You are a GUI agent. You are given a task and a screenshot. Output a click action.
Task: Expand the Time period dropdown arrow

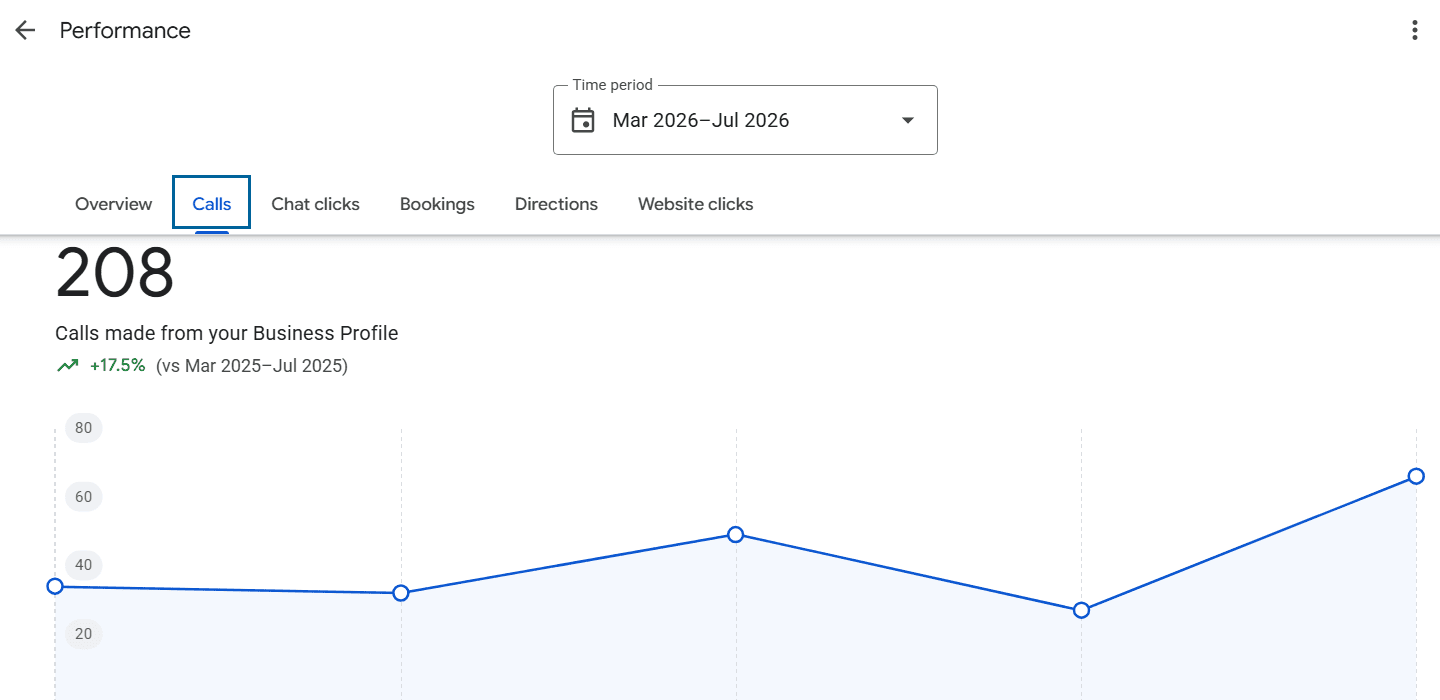coord(907,120)
